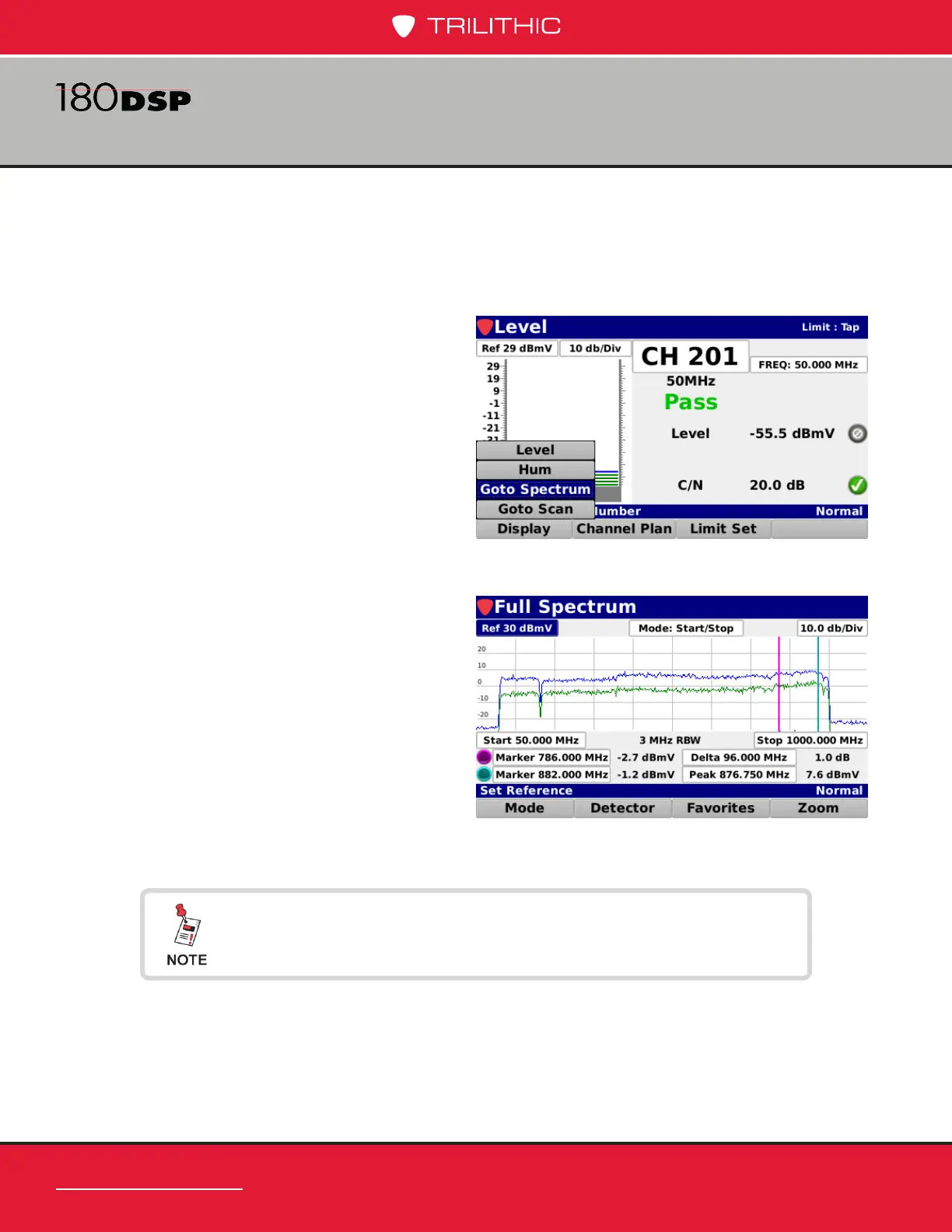The image size is (952, 1232).
Task: Click the -55.5 dBmV level value
Action: point(792,433)
